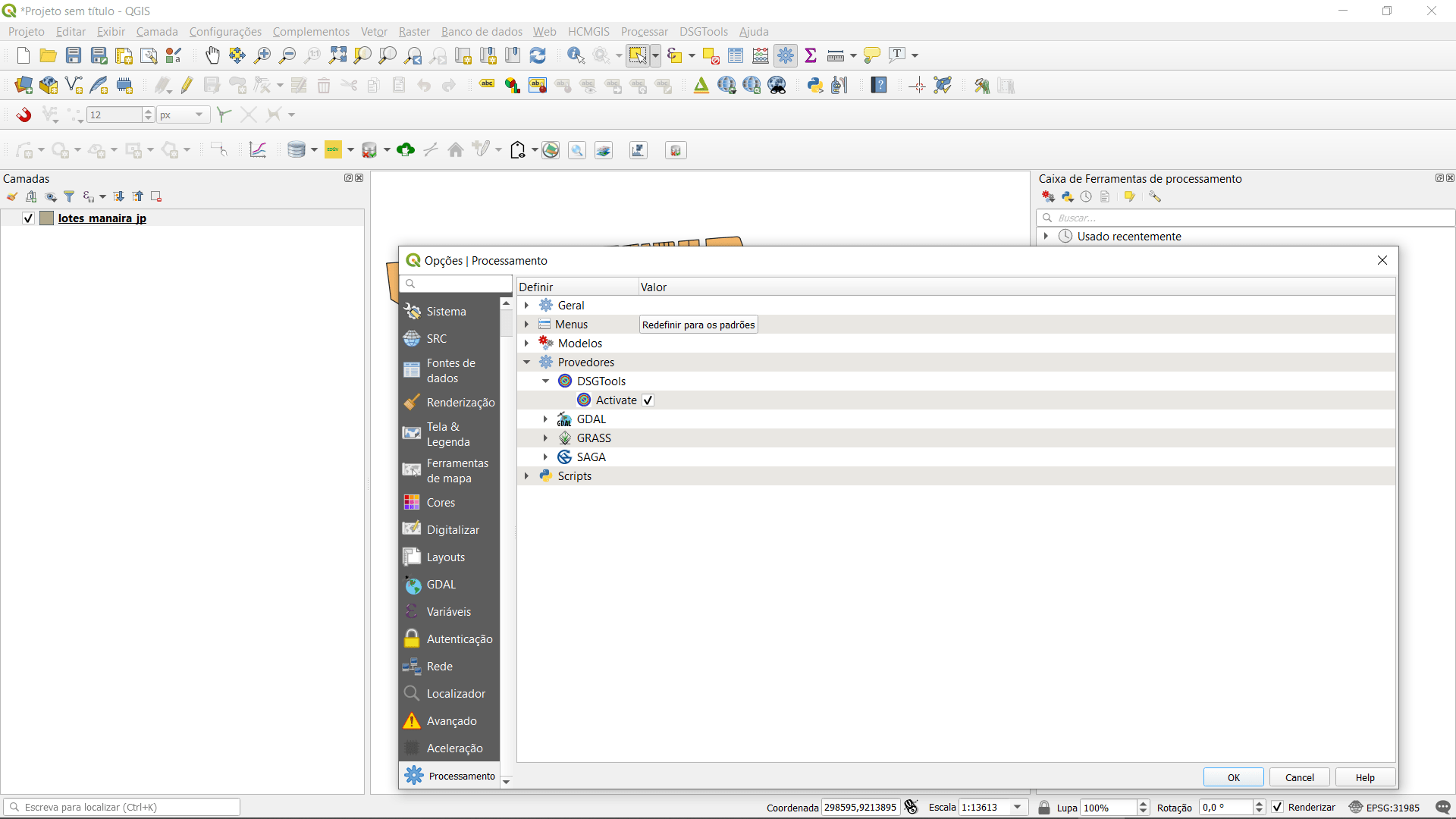This screenshot has height=819, width=1456.
Task: Expand the GDAL provider node
Action: [545, 419]
